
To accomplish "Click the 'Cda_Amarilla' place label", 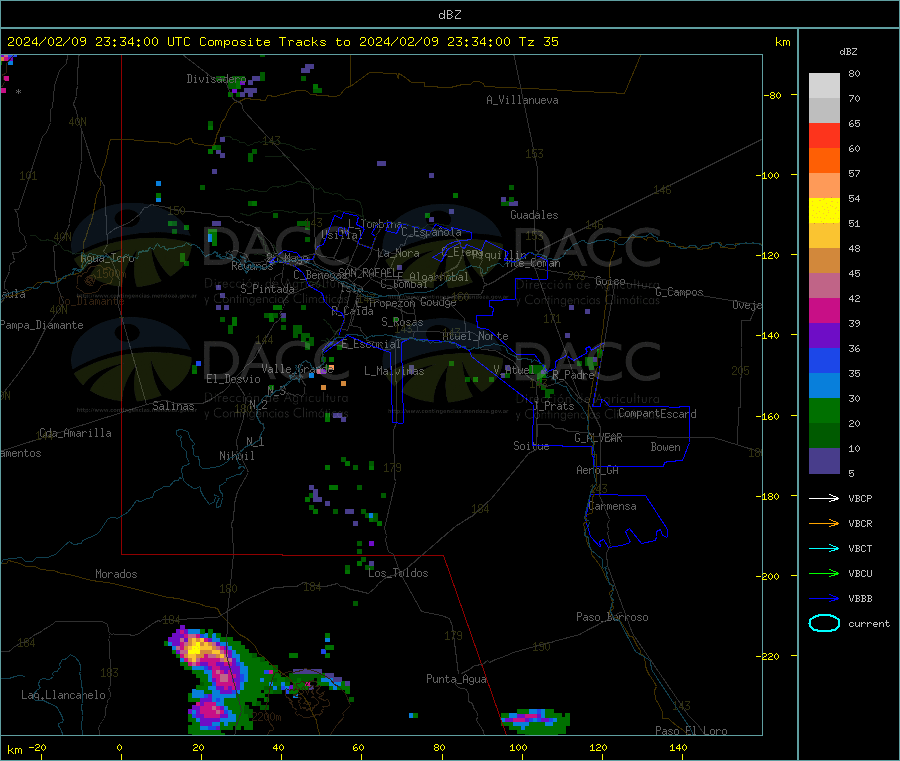I will (x=75, y=433).
